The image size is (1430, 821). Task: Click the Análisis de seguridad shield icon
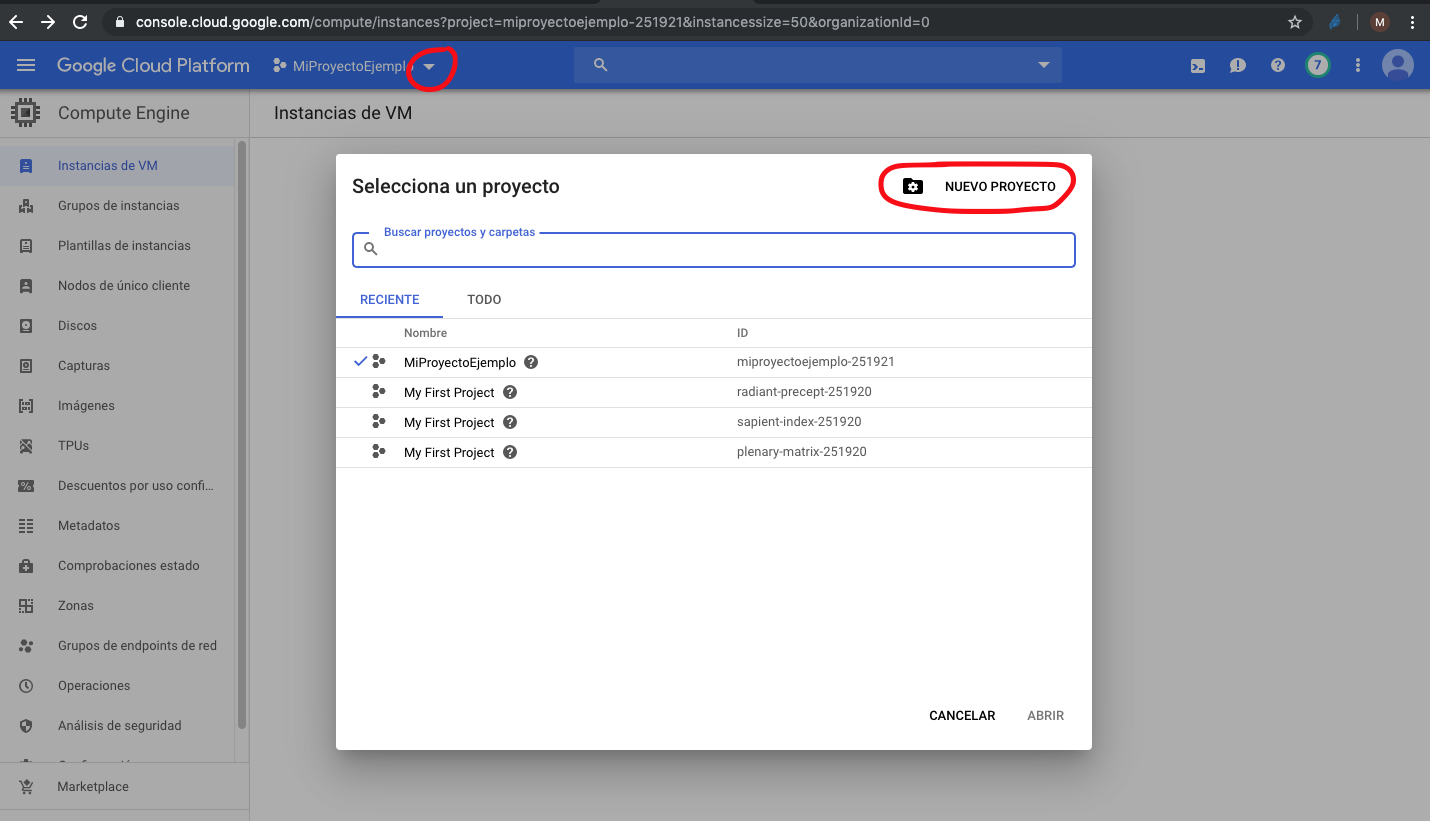26,726
